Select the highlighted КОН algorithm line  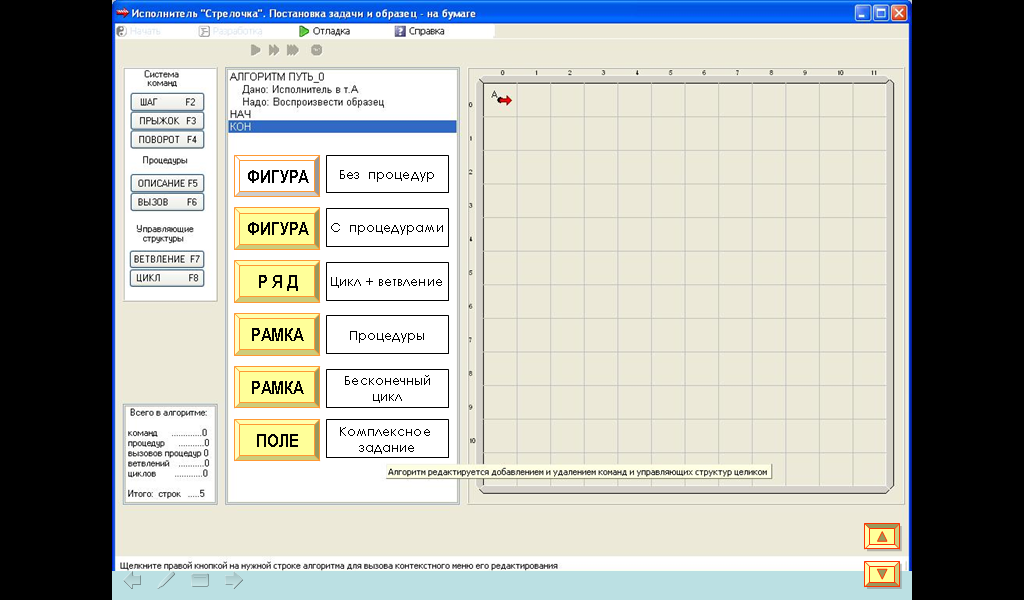pyautogui.click(x=342, y=127)
